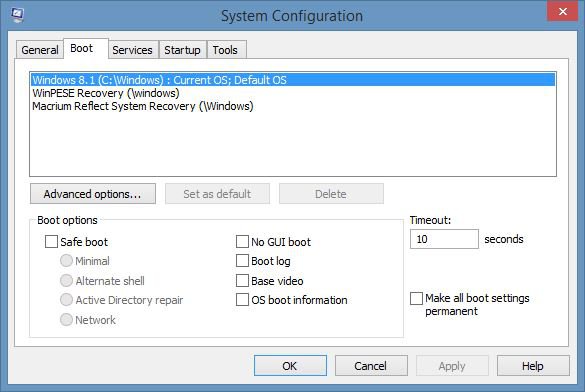Image resolution: width=585 pixels, height=392 pixels.
Task: Toggle OS boot information checkbox
Action: tap(242, 300)
